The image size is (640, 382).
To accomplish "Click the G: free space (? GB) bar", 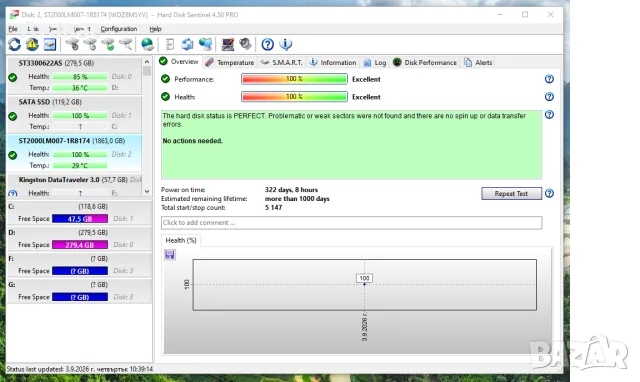I will (80, 297).
